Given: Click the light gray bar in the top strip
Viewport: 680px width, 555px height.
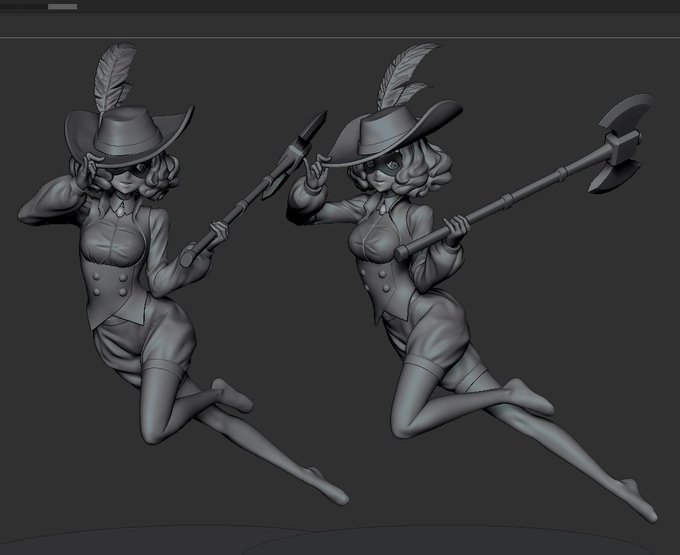Looking at the screenshot, I should (62, 7).
